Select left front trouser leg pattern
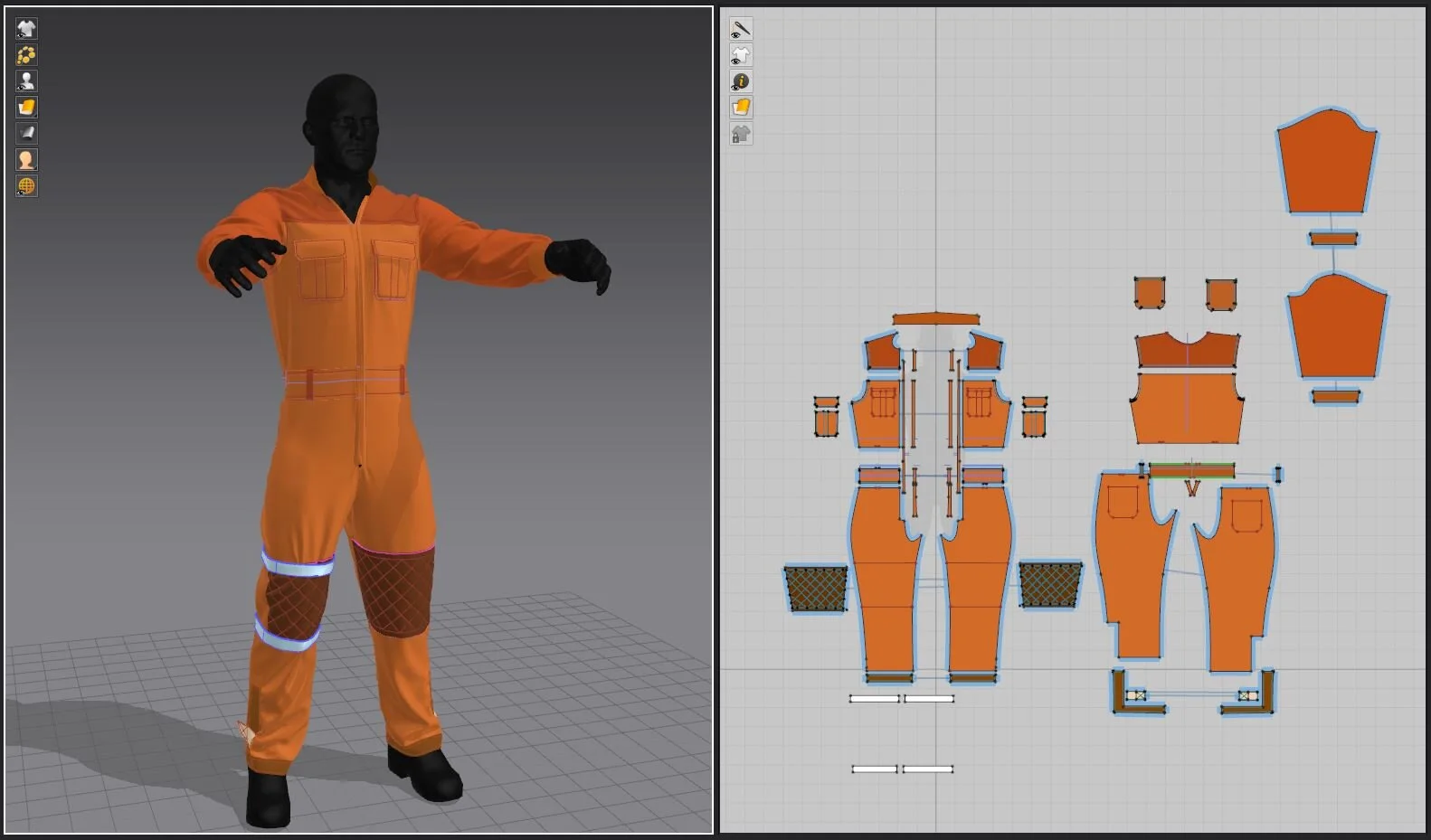Image resolution: width=1431 pixels, height=840 pixels. (x=886, y=579)
